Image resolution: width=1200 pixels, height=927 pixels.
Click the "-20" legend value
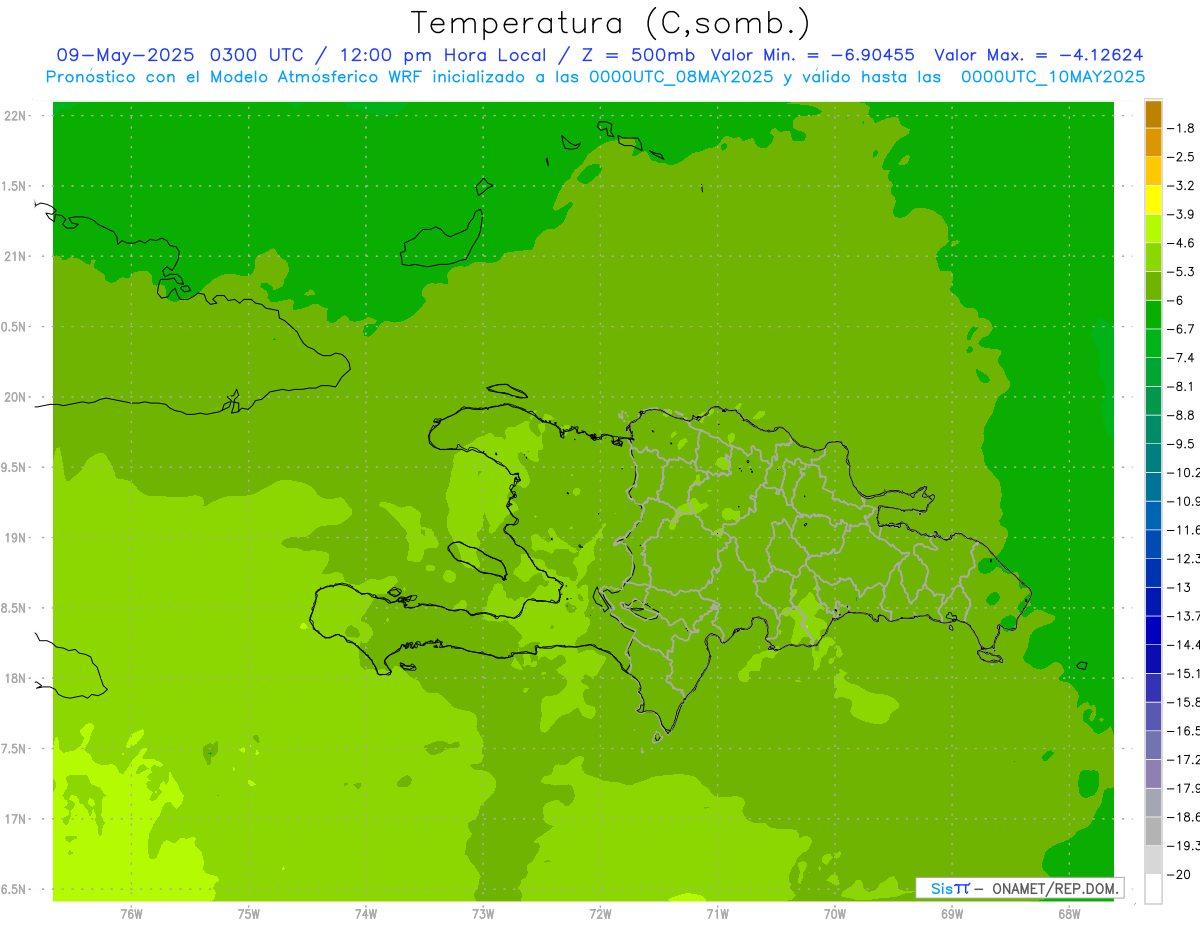[1177, 875]
